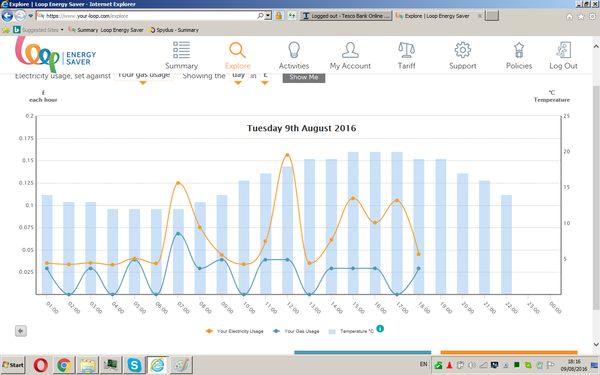Click the Log Out door icon
This screenshot has height=375, width=600.
pos(563,50)
